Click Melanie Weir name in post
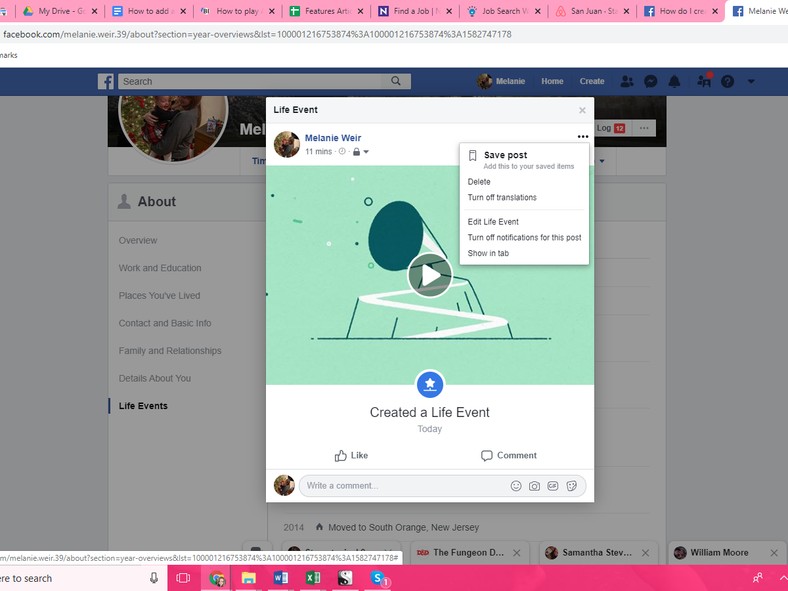This screenshot has height=591, width=788. pyautogui.click(x=333, y=138)
